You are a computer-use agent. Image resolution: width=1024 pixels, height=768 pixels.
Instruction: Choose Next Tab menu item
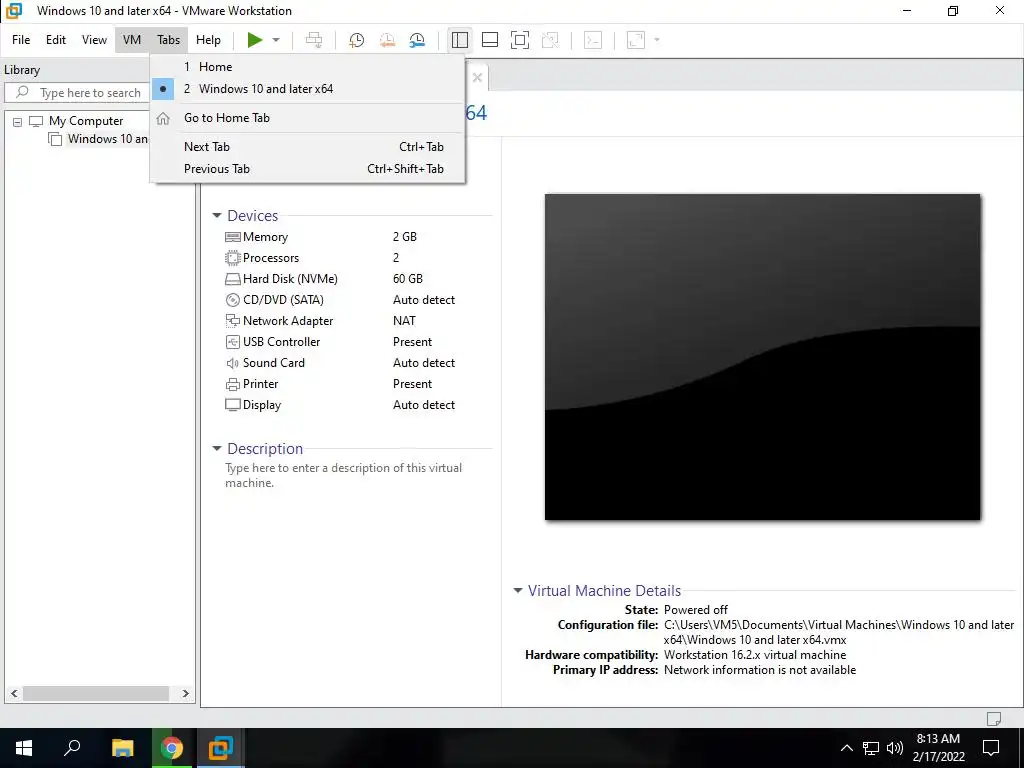pos(308,147)
